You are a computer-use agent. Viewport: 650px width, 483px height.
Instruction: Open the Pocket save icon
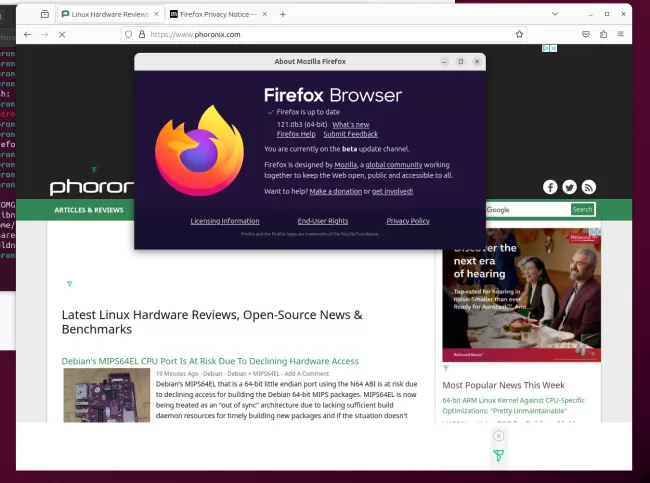586,34
